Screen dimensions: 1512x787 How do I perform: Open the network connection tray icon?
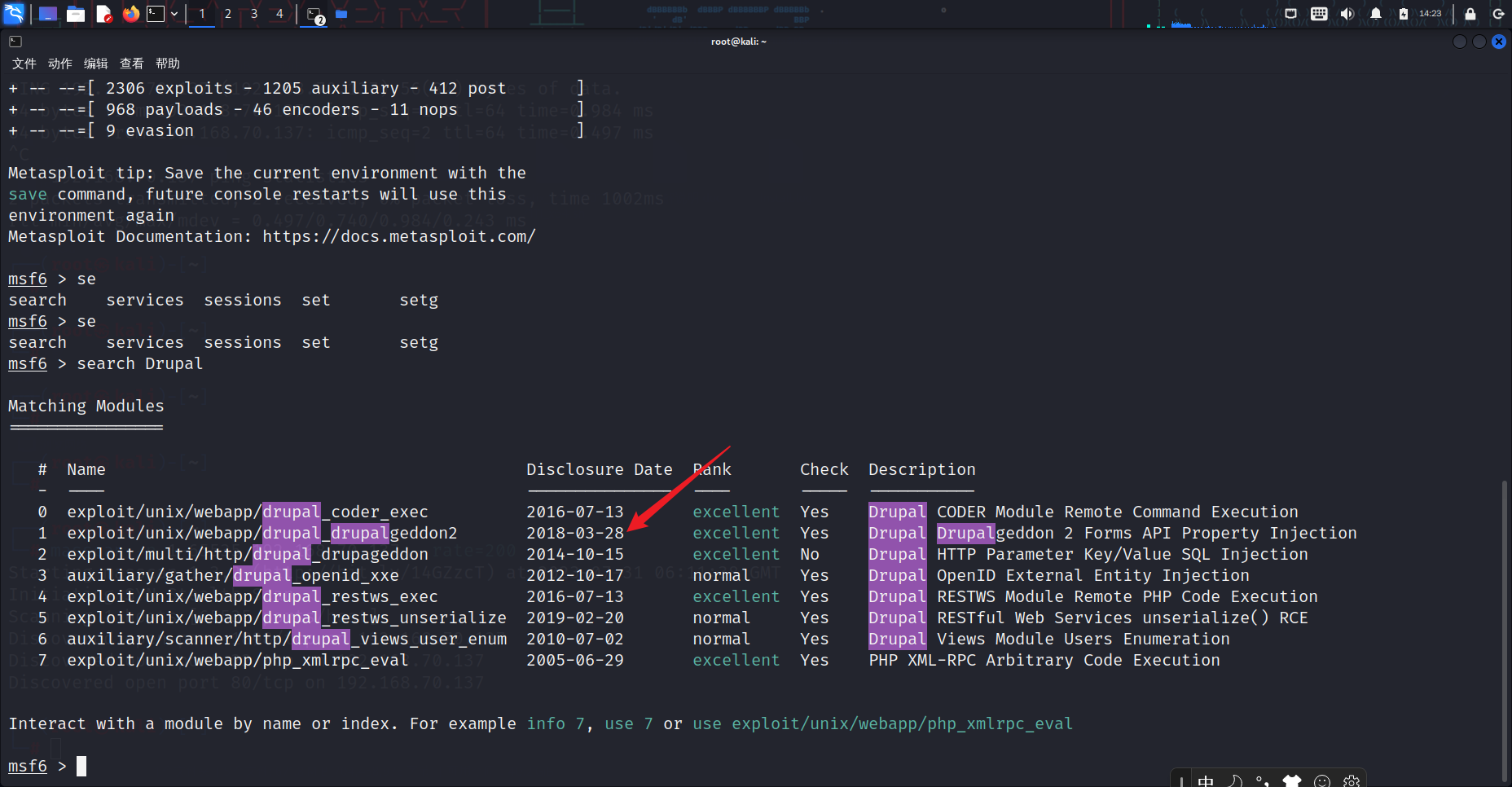(x=1290, y=14)
